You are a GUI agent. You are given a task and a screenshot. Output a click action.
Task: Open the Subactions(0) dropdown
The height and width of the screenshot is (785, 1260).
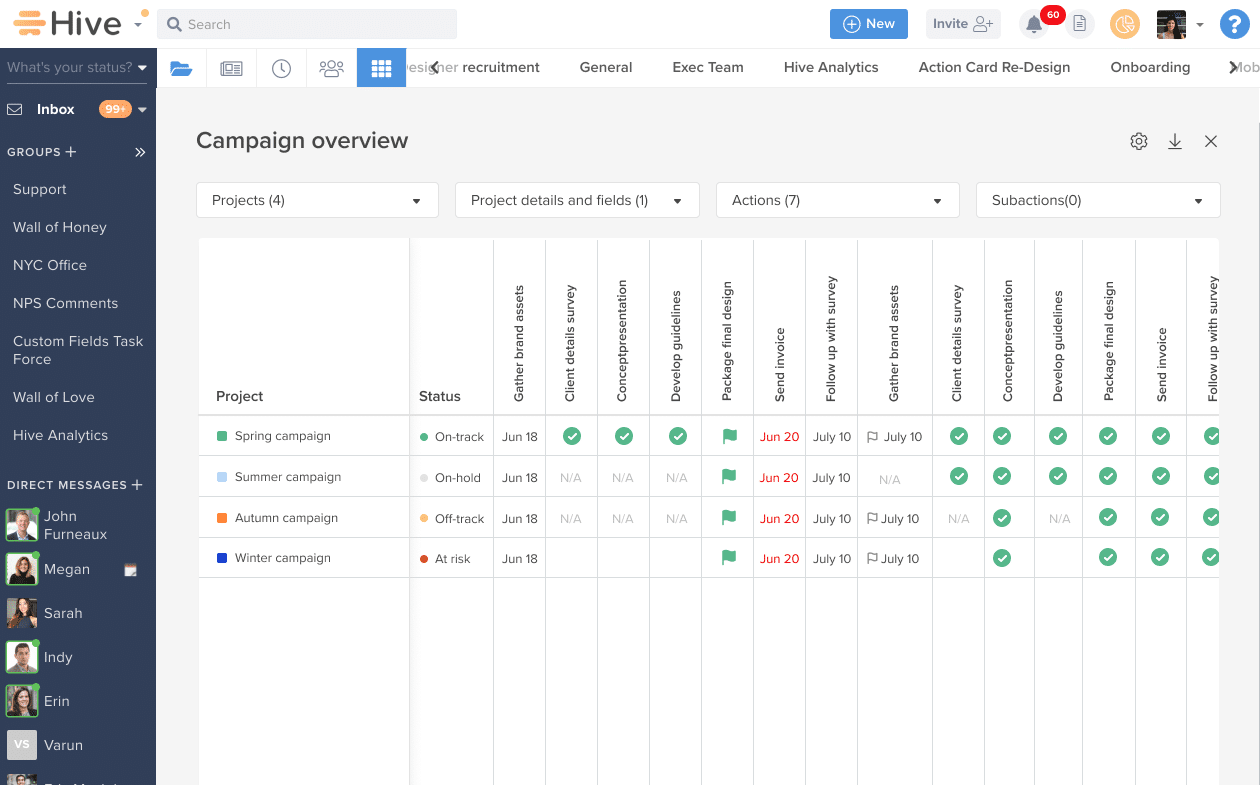tap(1098, 200)
